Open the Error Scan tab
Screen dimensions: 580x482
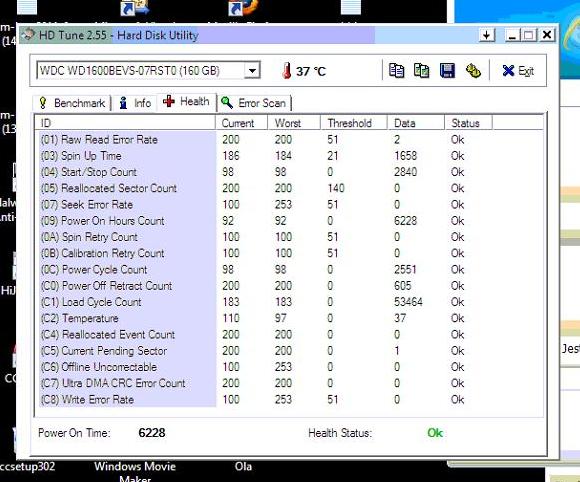[254, 103]
